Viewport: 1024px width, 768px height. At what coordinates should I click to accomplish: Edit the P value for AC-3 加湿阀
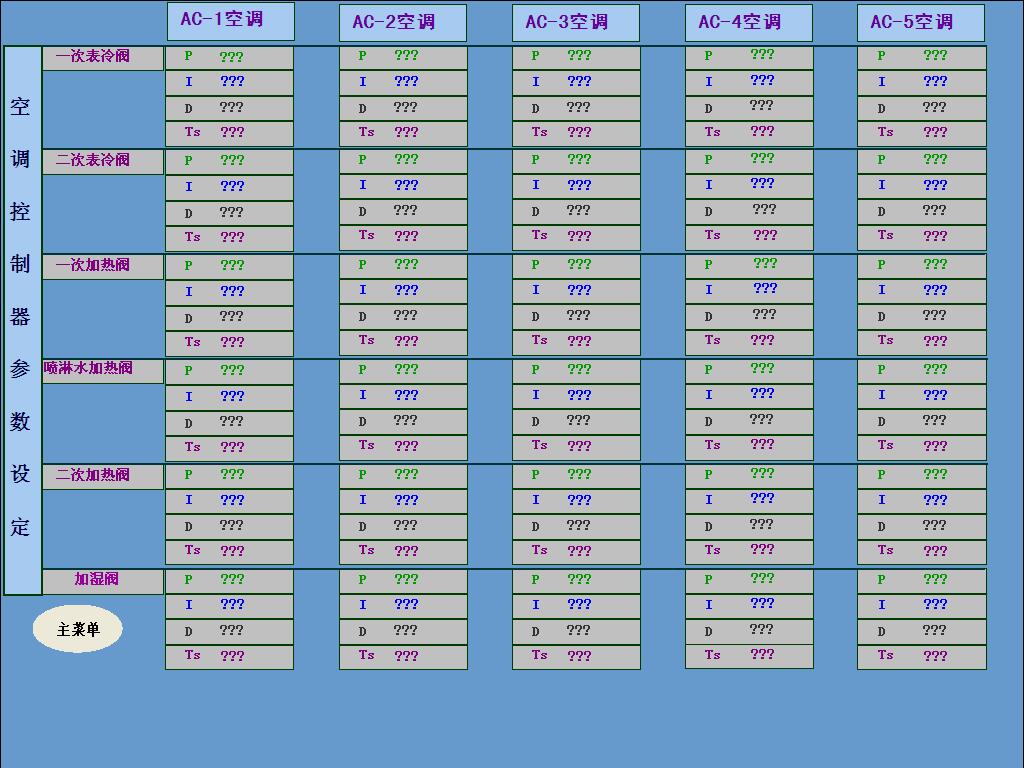(578, 579)
